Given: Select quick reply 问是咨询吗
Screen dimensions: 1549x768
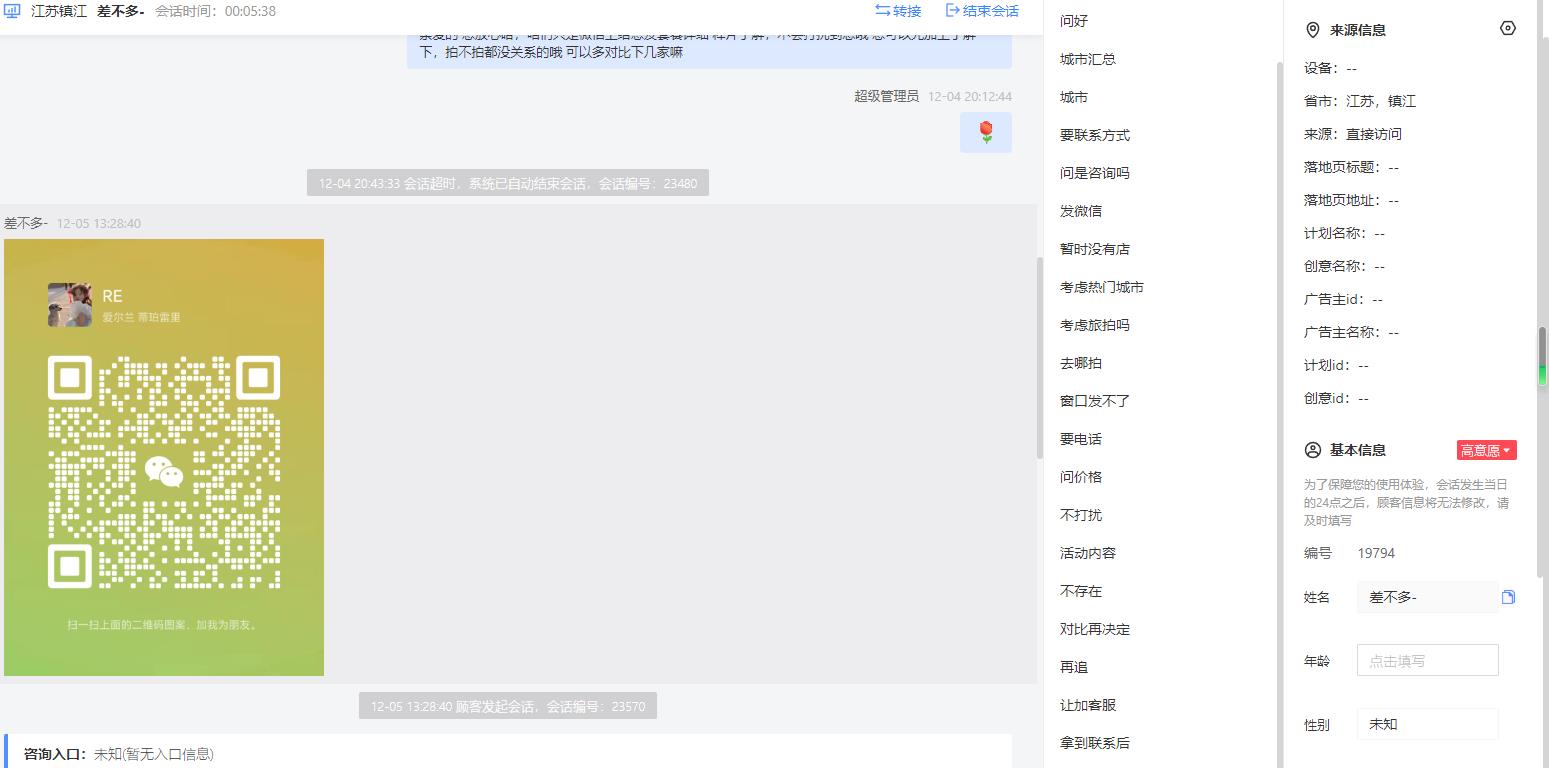Looking at the screenshot, I should point(1095,173).
